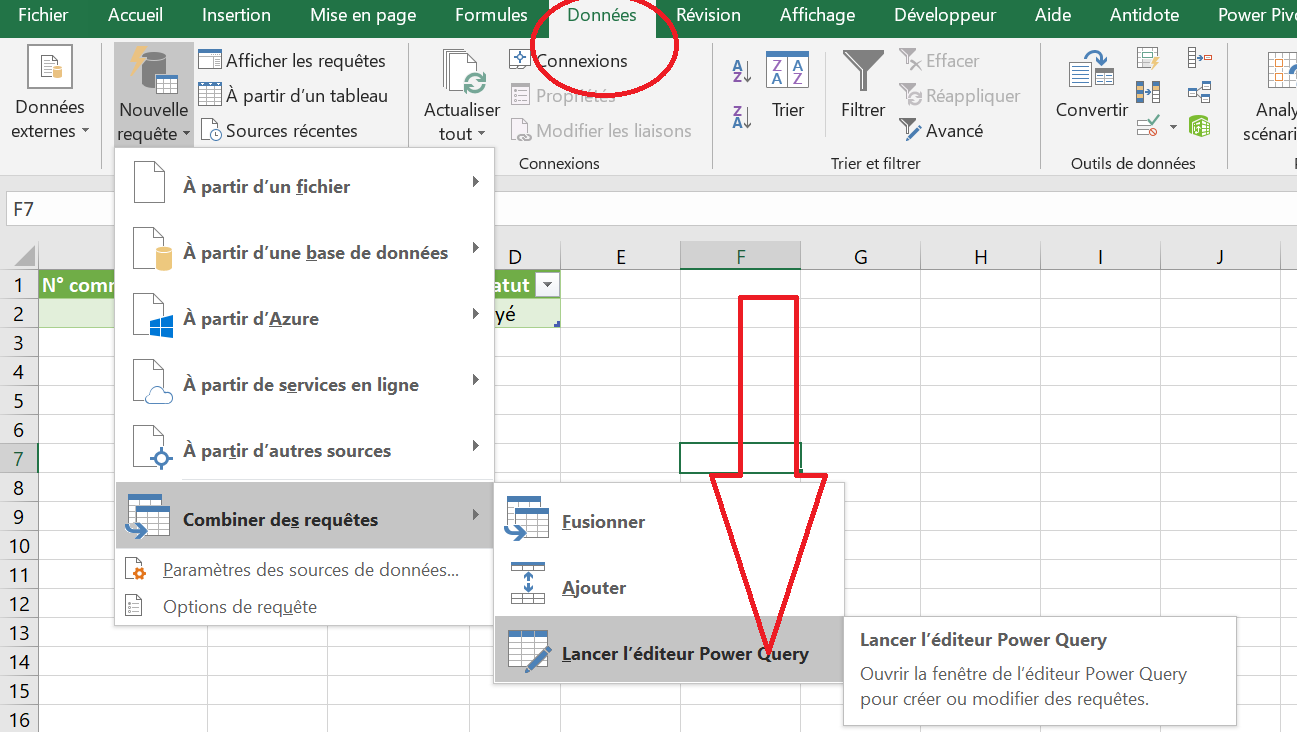Click cell F7 in the sheet
This screenshot has width=1297, height=732.
click(740, 458)
